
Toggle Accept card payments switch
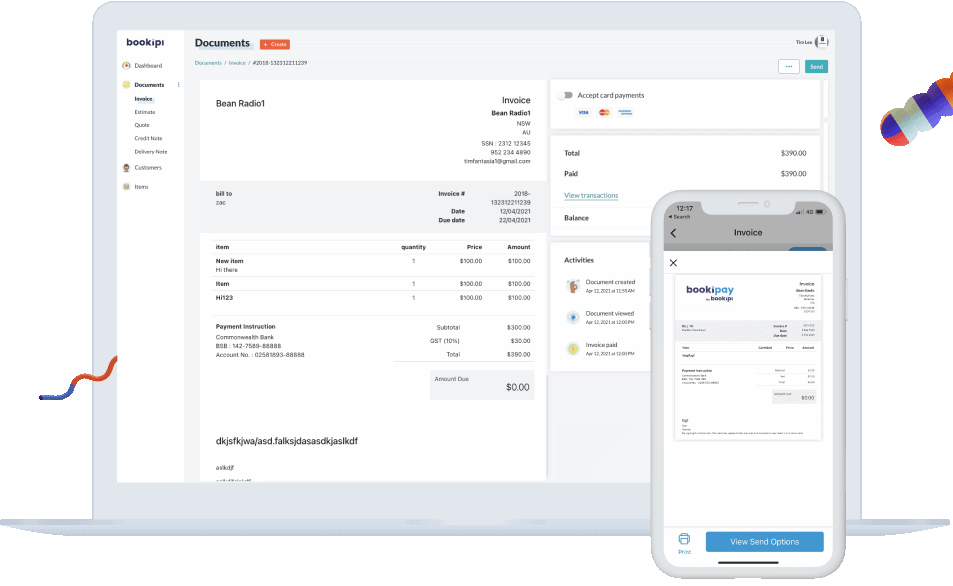(x=566, y=95)
